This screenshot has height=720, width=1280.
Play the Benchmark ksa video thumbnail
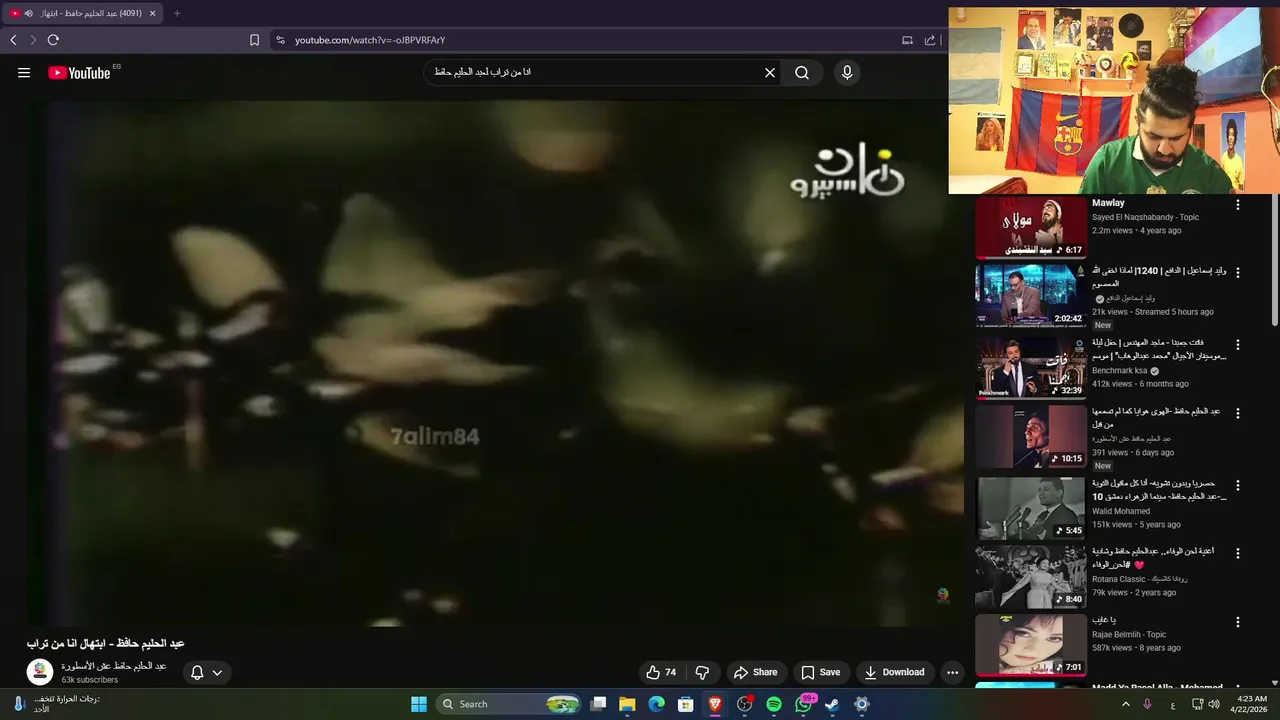(x=1031, y=368)
